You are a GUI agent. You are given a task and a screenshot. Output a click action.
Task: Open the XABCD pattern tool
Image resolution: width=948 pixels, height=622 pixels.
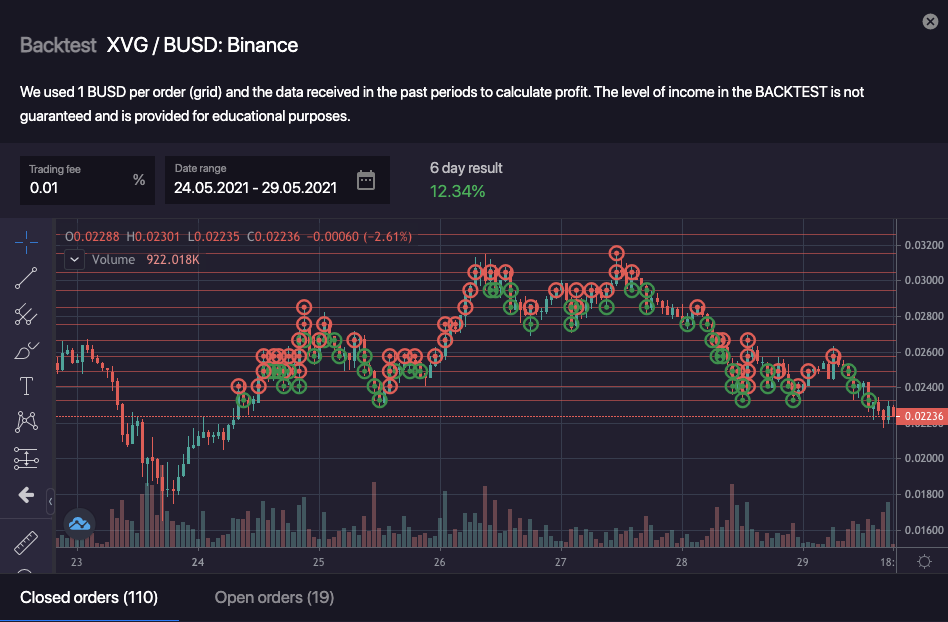pos(26,422)
